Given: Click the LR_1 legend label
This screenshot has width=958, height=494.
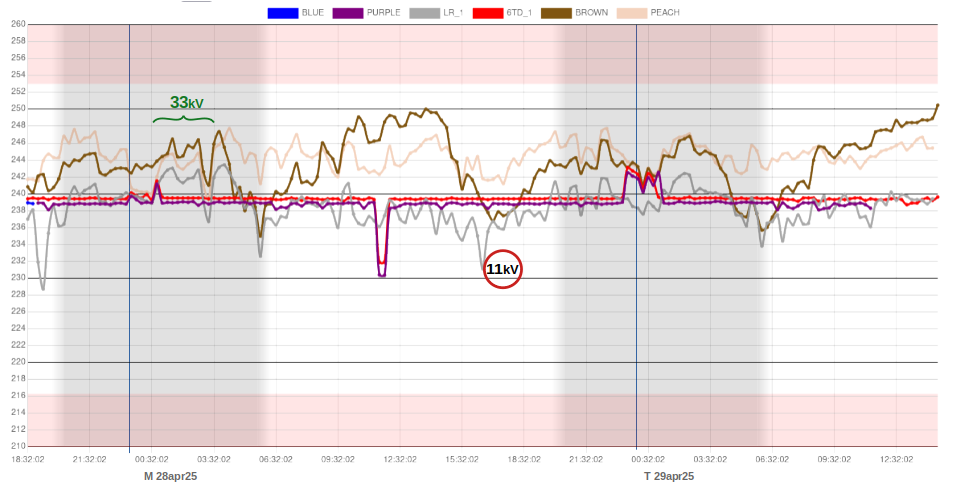Looking at the screenshot, I should 453,13.
